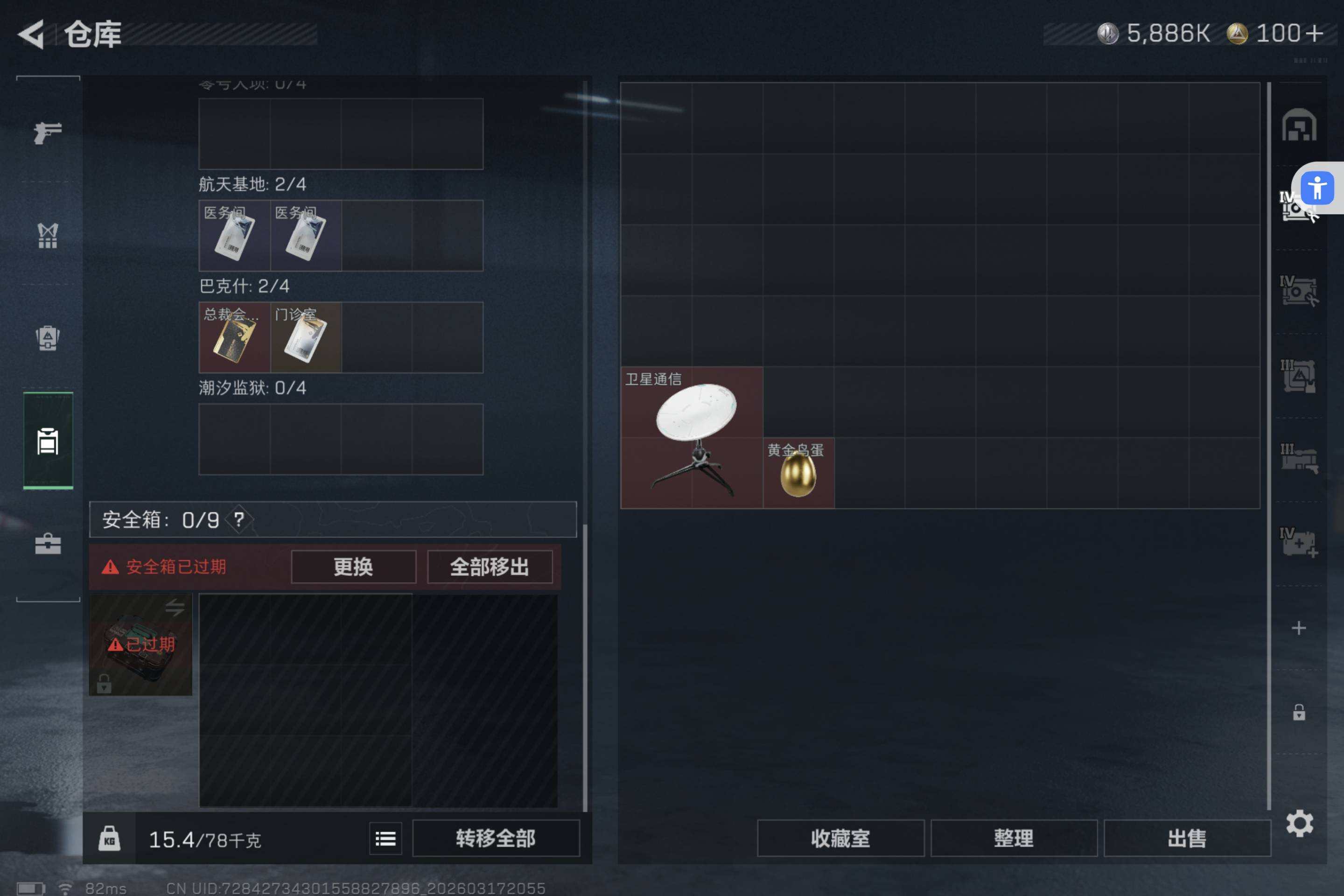Open the tactical vest category icon
Image resolution: width=1344 pixels, height=896 pixels.
[48, 235]
